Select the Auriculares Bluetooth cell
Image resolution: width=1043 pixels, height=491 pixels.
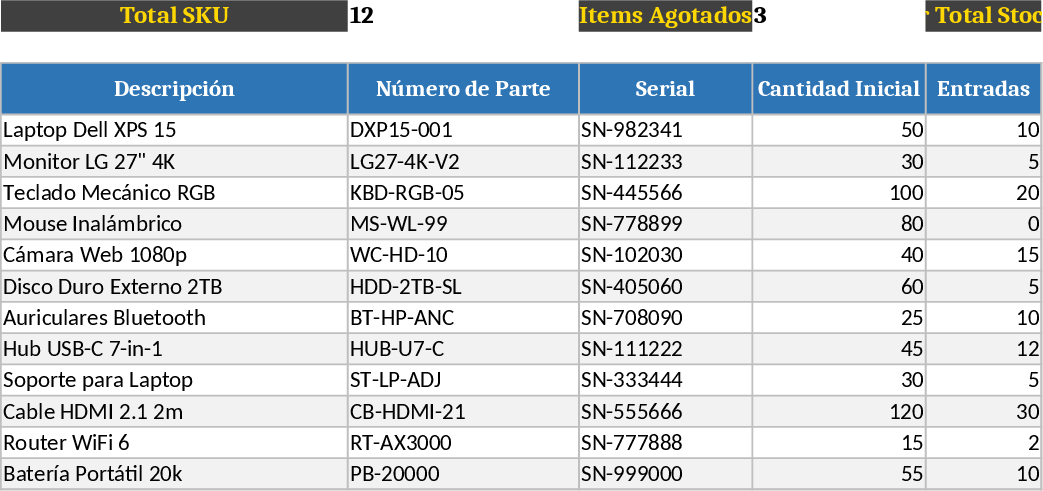point(174,318)
